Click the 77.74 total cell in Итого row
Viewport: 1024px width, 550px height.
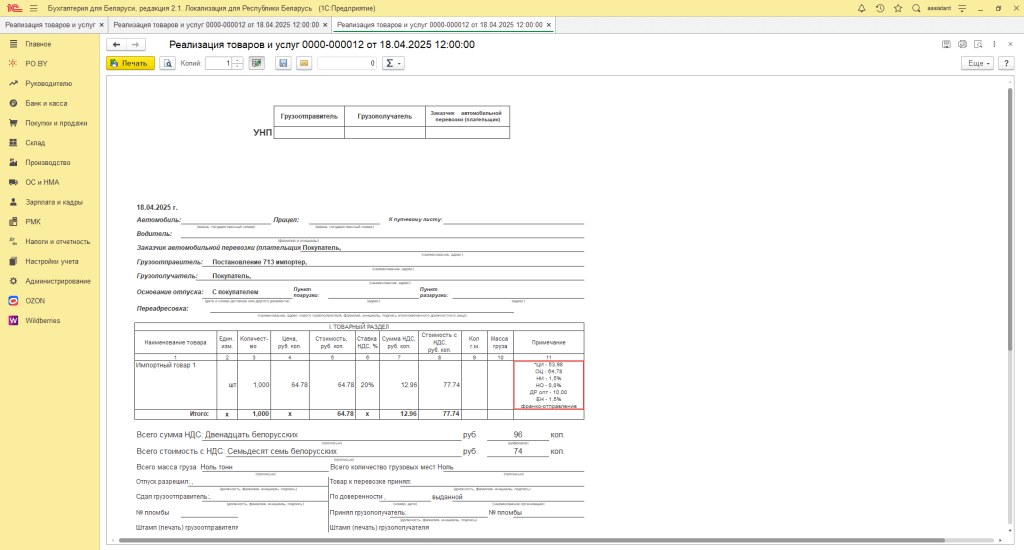click(441, 414)
